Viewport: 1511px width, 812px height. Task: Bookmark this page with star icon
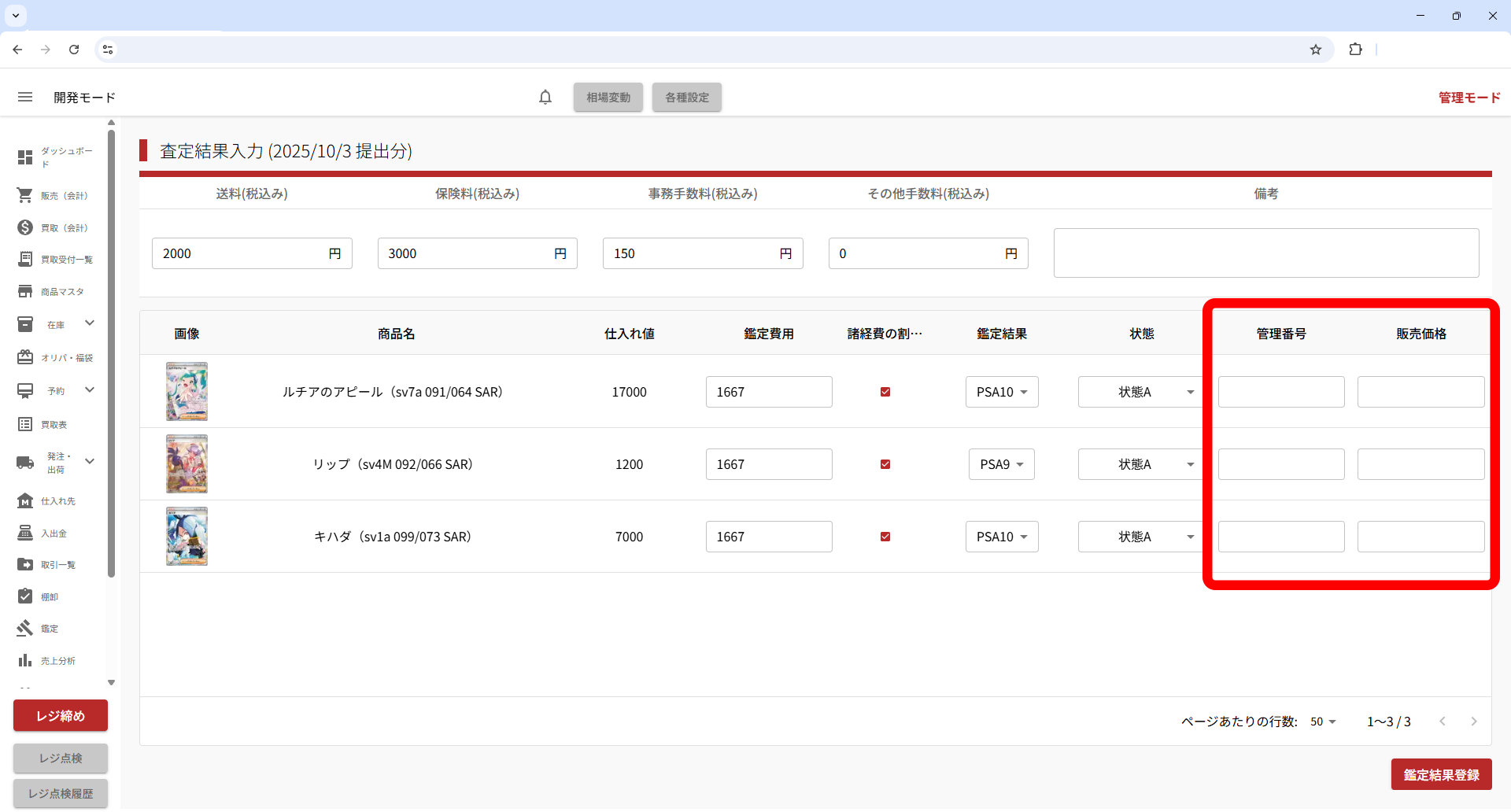1316,50
